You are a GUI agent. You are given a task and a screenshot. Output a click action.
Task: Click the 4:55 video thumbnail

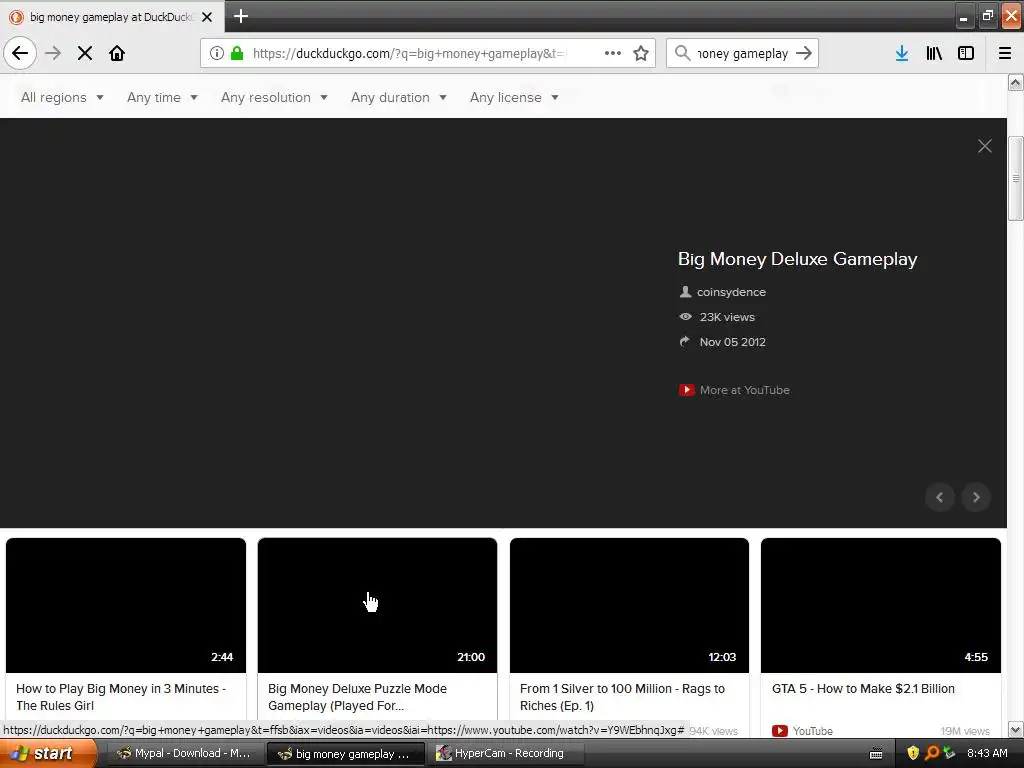881,605
